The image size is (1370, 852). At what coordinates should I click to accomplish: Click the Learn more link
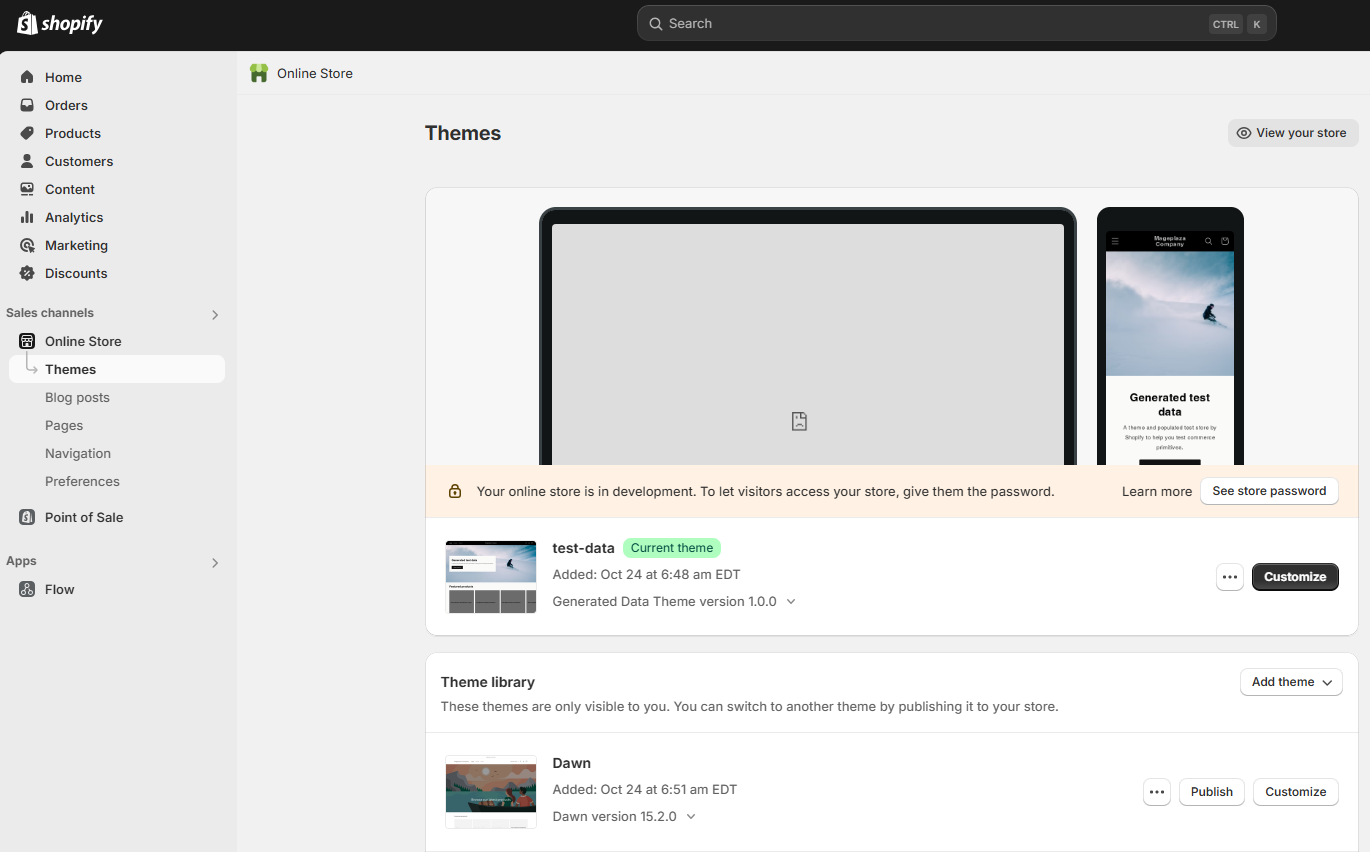click(x=1157, y=491)
